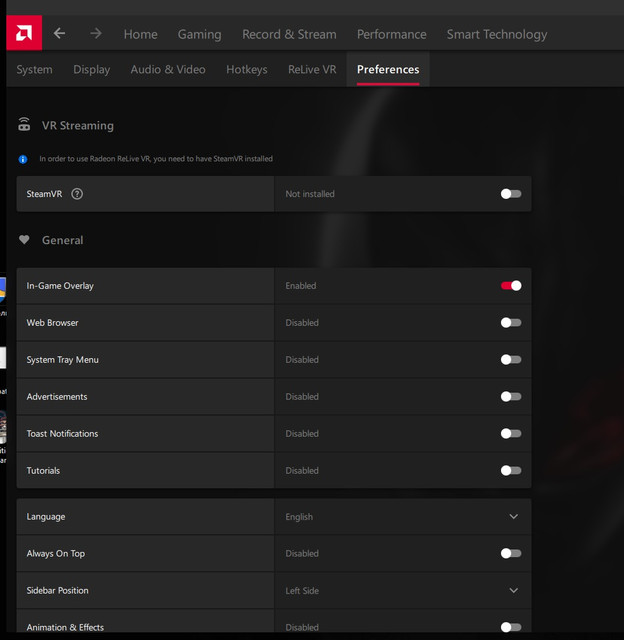Click the 'In-Game Overlay' label
Viewport: 624px width, 640px height.
tap(60, 286)
